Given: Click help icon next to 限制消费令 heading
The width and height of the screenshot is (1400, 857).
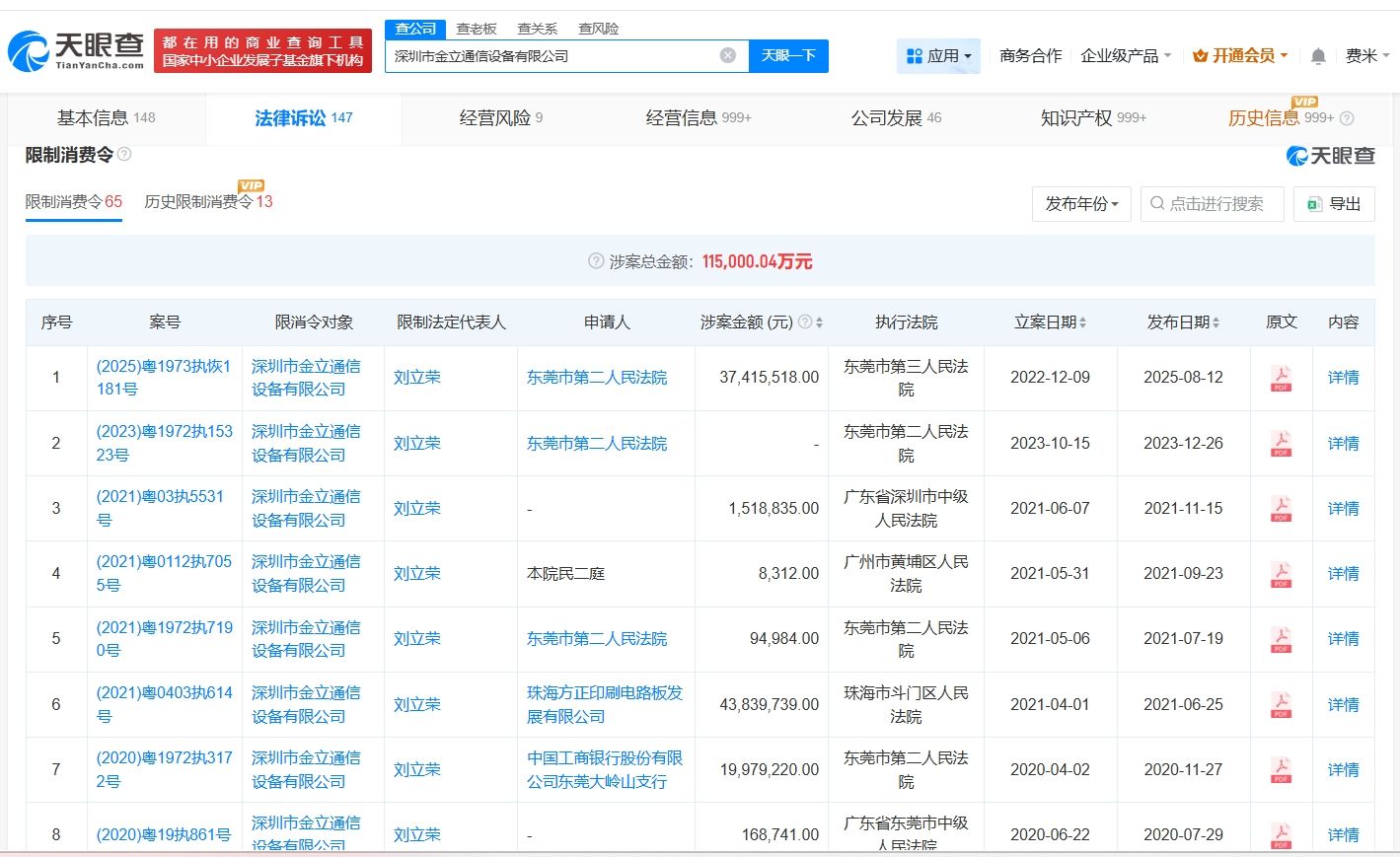Looking at the screenshot, I should pyautogui.click(x=124, y=155).
